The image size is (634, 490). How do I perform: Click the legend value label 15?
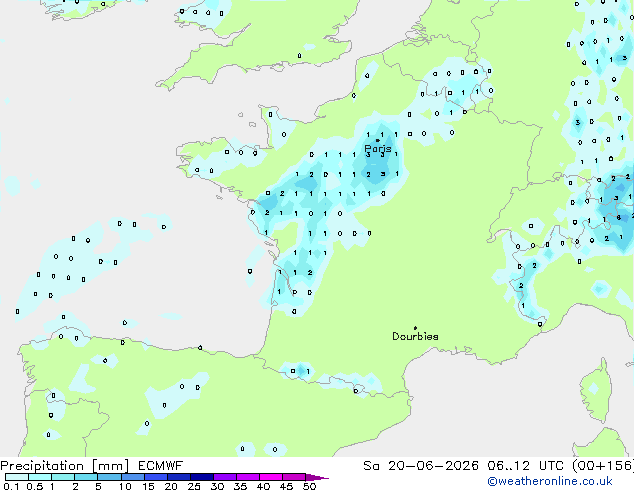(148, 486)
